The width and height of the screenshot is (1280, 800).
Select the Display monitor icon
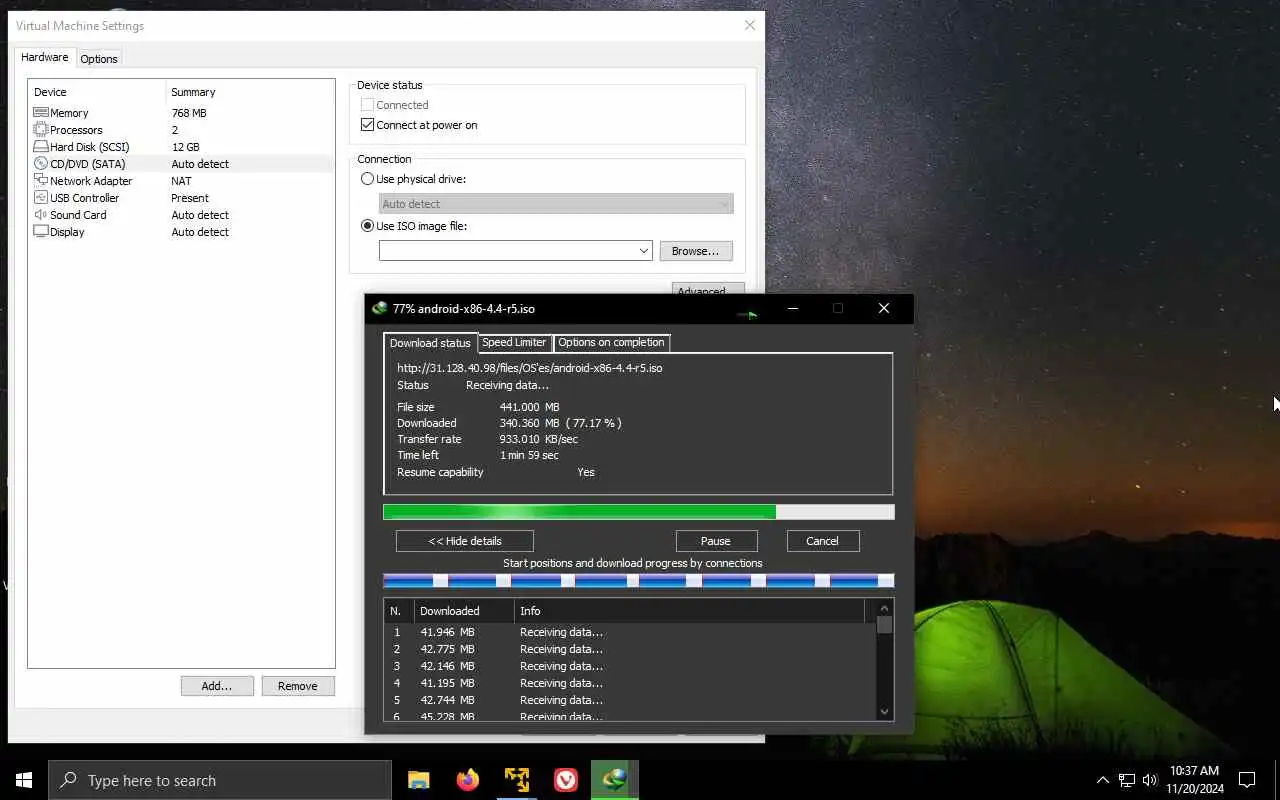[x=41, y=232]
